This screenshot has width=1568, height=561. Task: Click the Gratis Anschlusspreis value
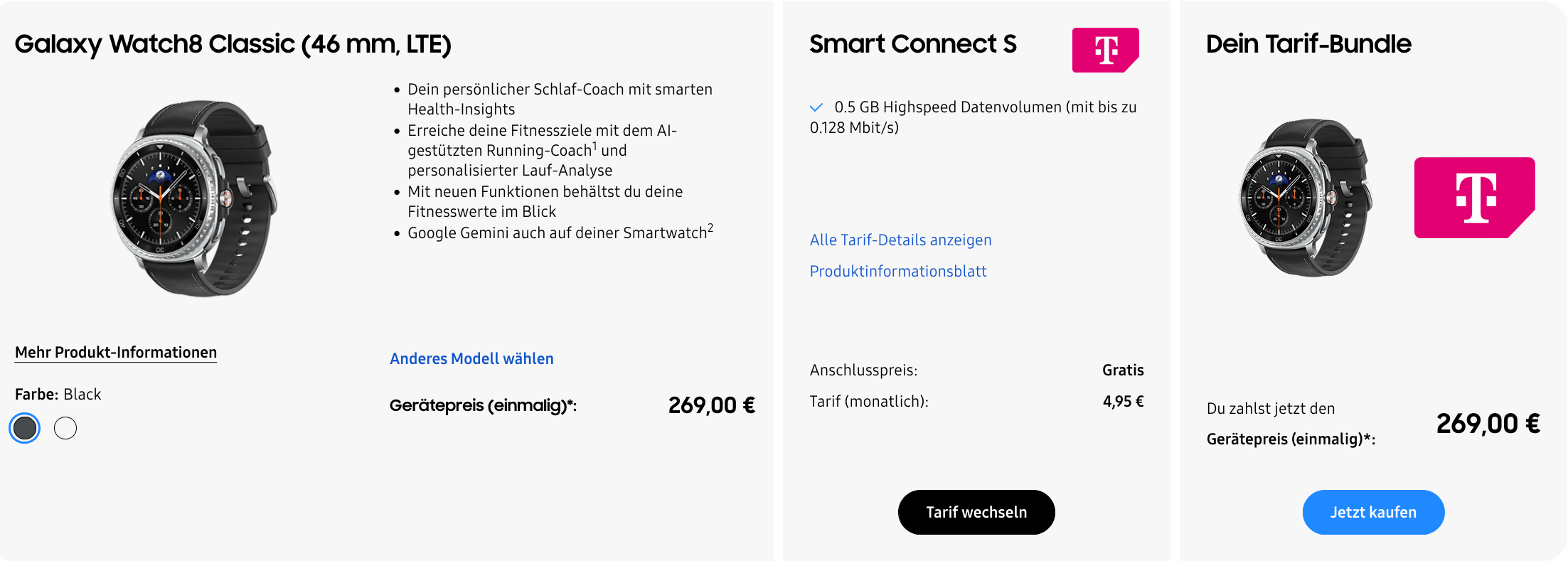point(1123,370)
